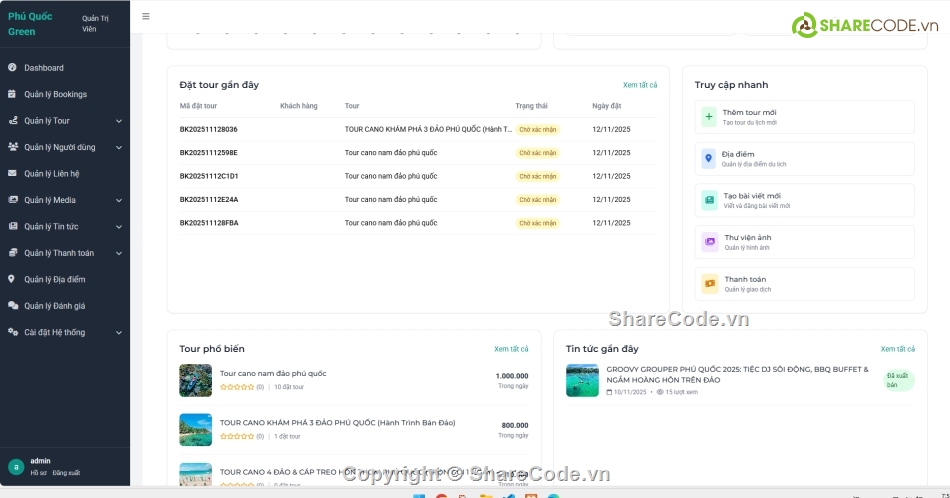Viewport: 950px width, 498px height.
Task: Expand the Quản lý Media chevron
Action: (119, 201)
